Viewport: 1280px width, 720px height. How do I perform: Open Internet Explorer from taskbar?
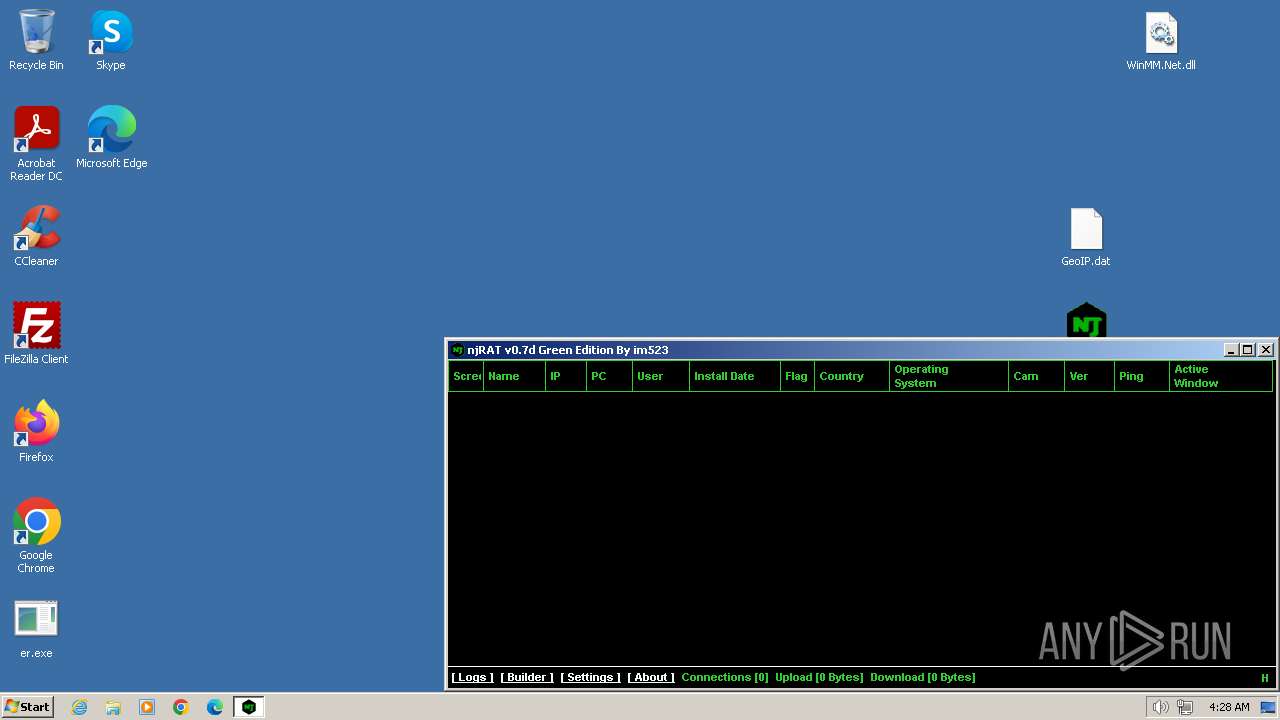pyautogui.click(x=79, y=707)
